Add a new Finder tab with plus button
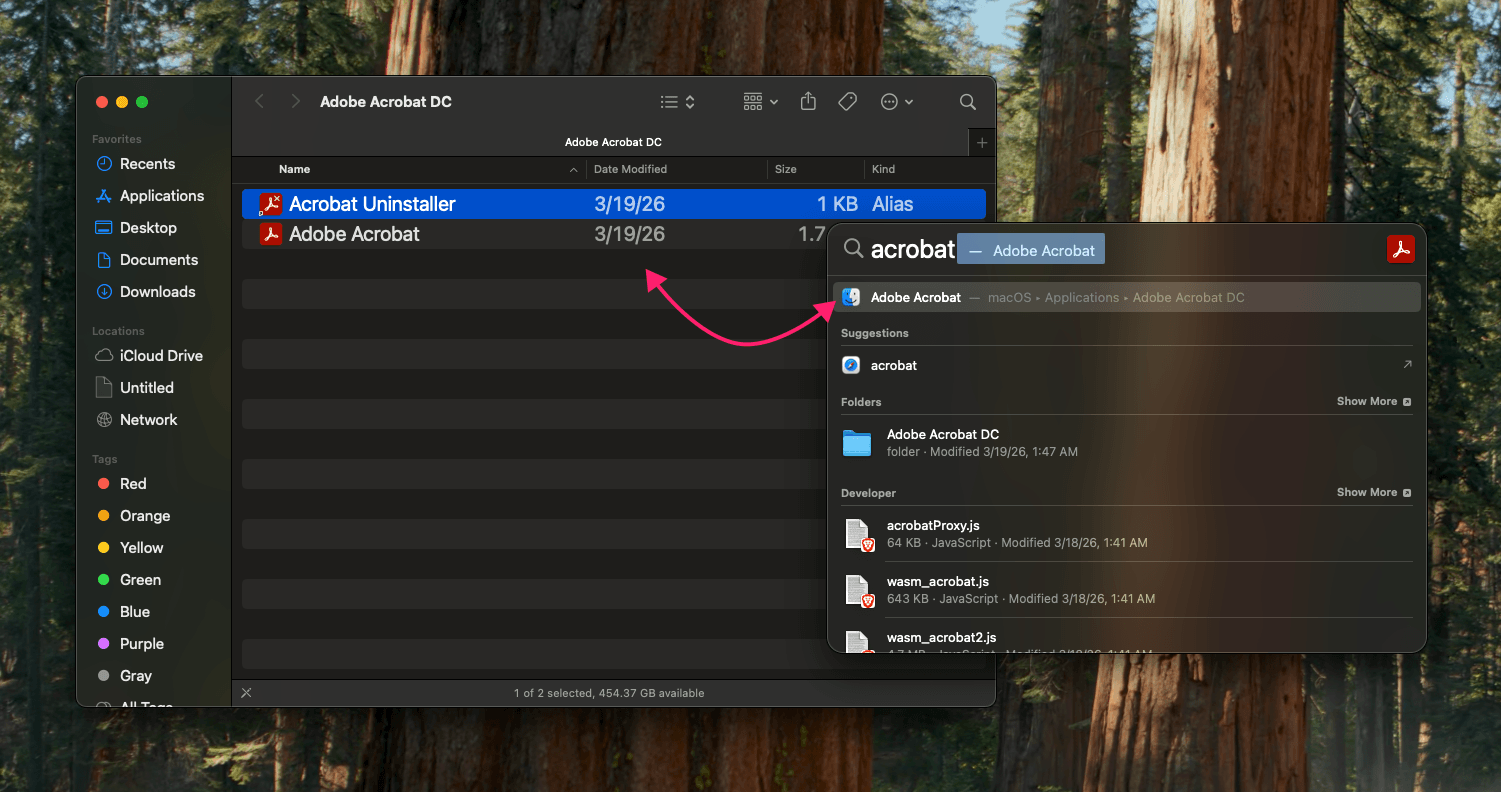Viewport: 1501px width, 792px height. [x=982, y=143]
